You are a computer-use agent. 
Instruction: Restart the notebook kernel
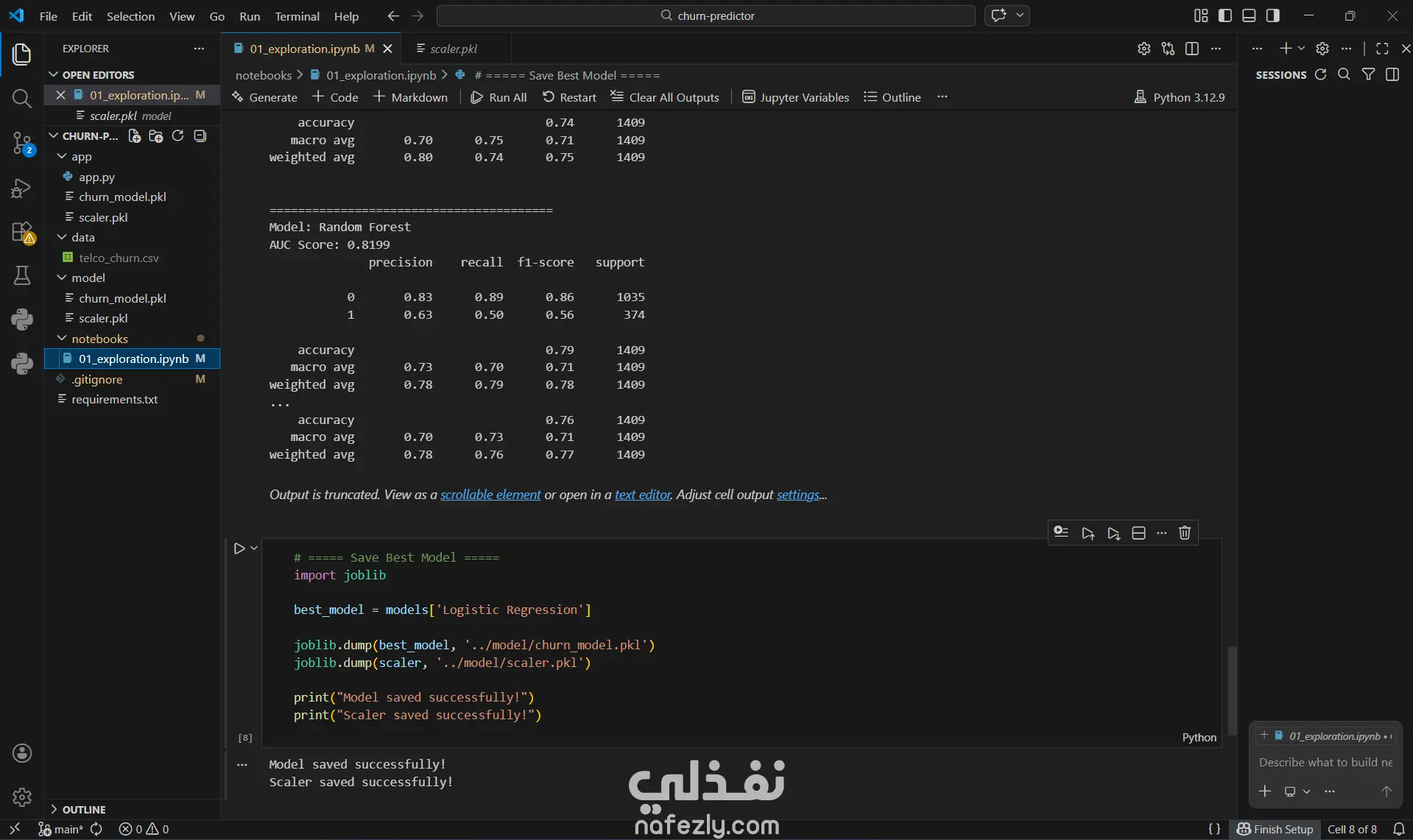pyautogui.click(x=569, y=97)
